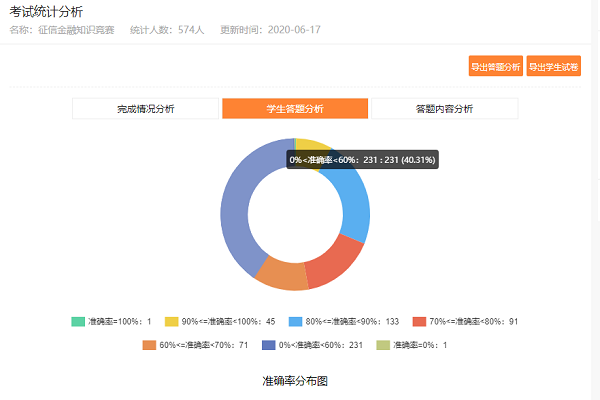This screenshot has height=400, width=600.
Task: Click the 考试统计分析 page heading
Action: [x=46, y=11]
